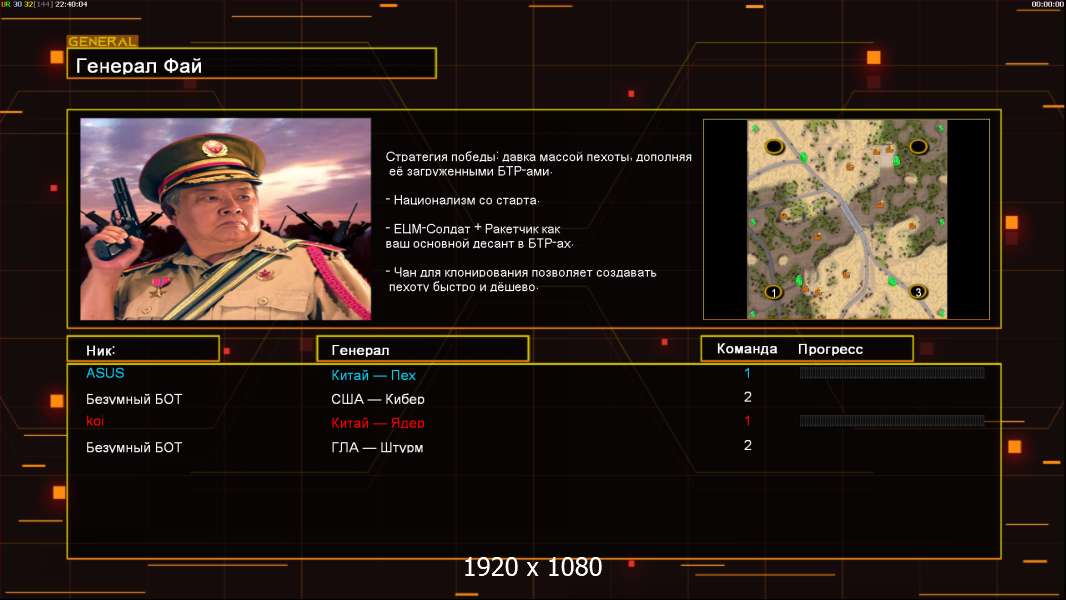Click the battlefield minimap preview
1066x600 pixels.
846,219
